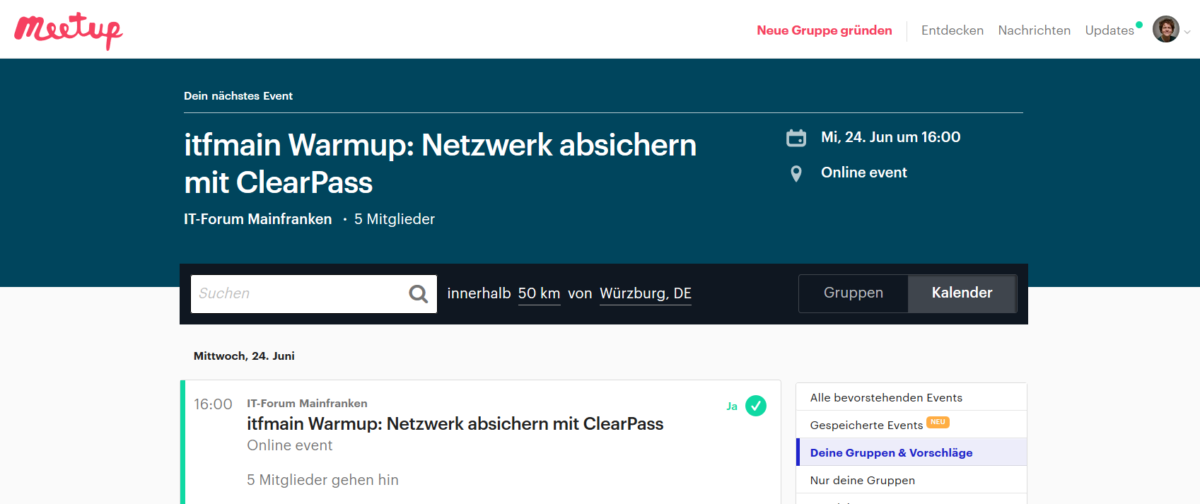Select Alle bevorstehenden Events filter
Screen dimensions: 1200x504
tap(911, 397)
